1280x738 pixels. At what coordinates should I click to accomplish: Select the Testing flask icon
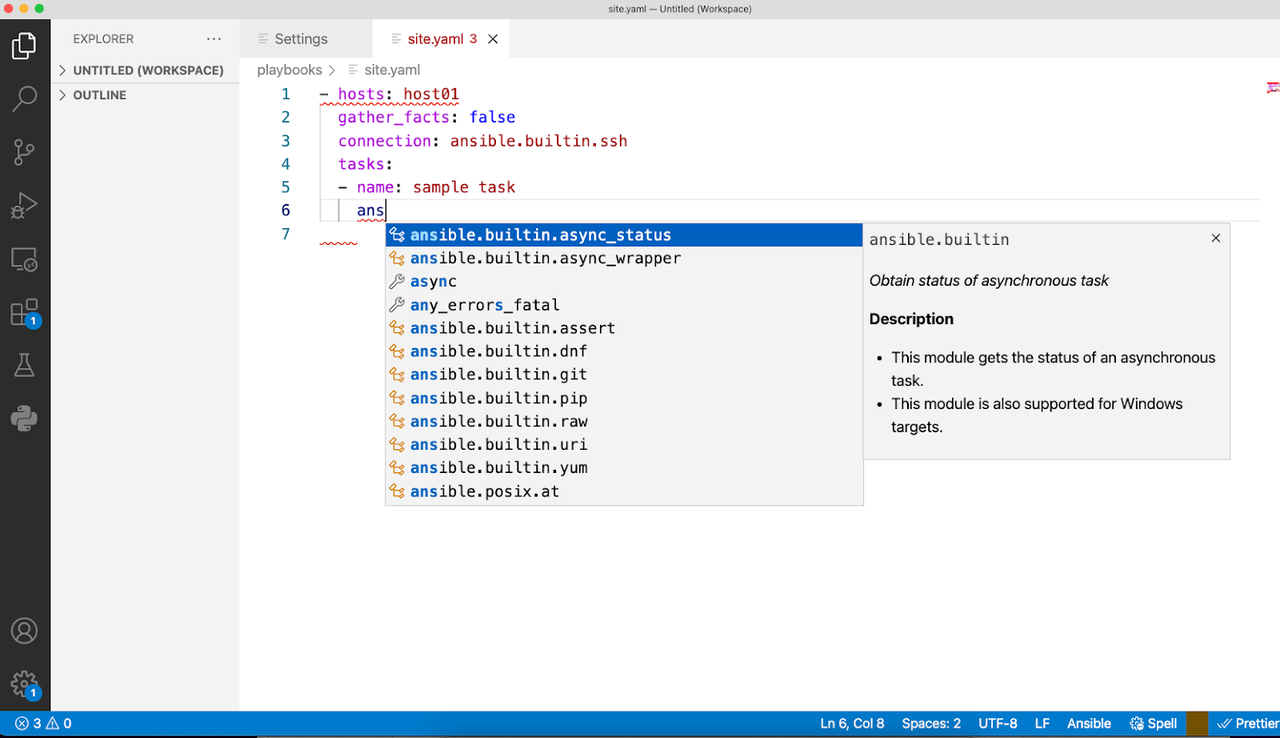(24, 364)
